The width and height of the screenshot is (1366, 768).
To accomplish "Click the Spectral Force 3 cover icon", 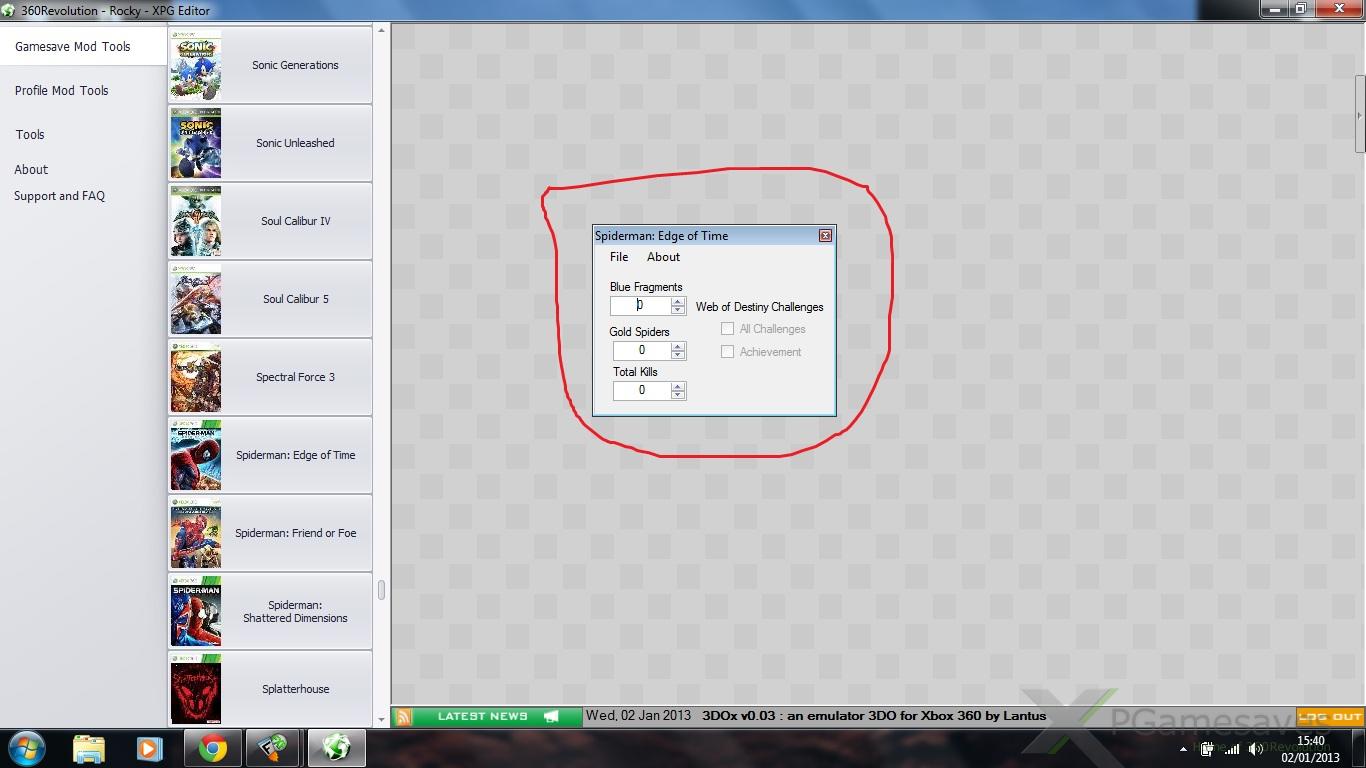I will click(x=196, y=377).
